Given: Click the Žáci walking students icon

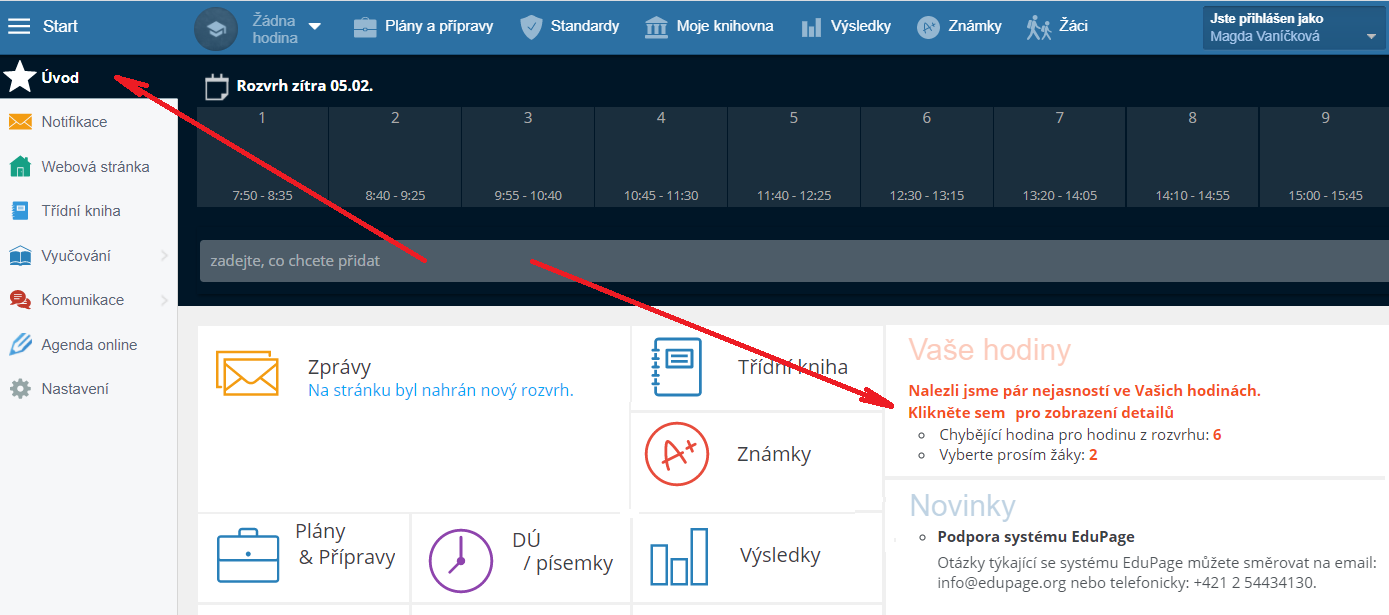Looking at the screenshot, I should click(1039, 27).
